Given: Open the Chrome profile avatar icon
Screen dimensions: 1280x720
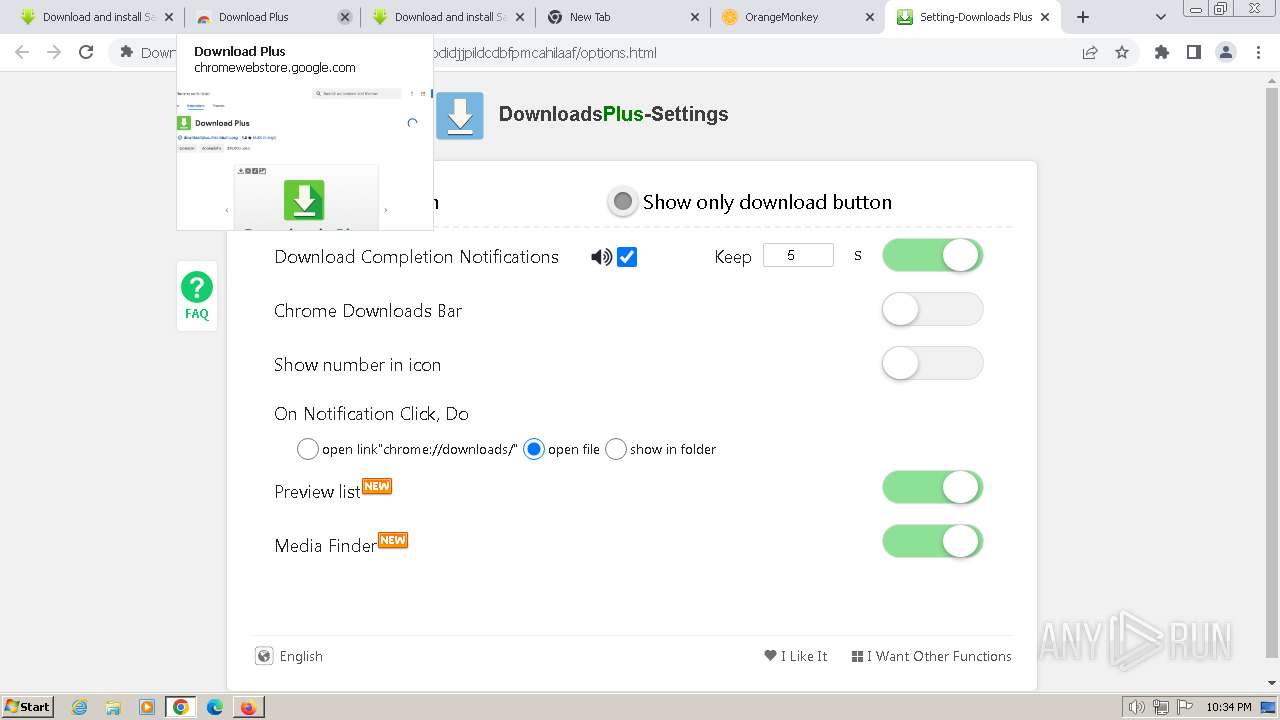Looking at the screenshot, I should (1226, 52).
